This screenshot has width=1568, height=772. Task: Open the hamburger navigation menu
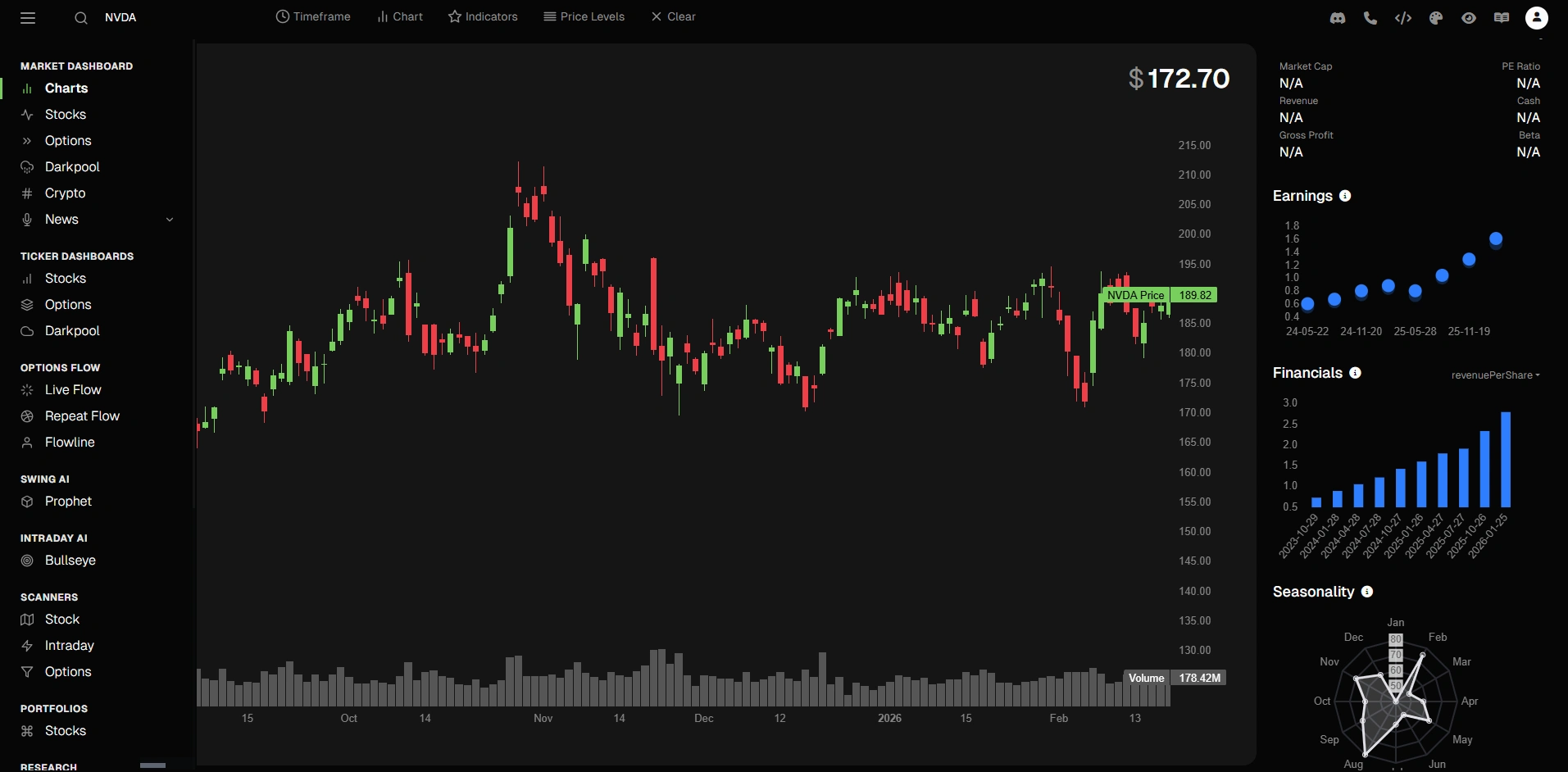tap(28, 18)
